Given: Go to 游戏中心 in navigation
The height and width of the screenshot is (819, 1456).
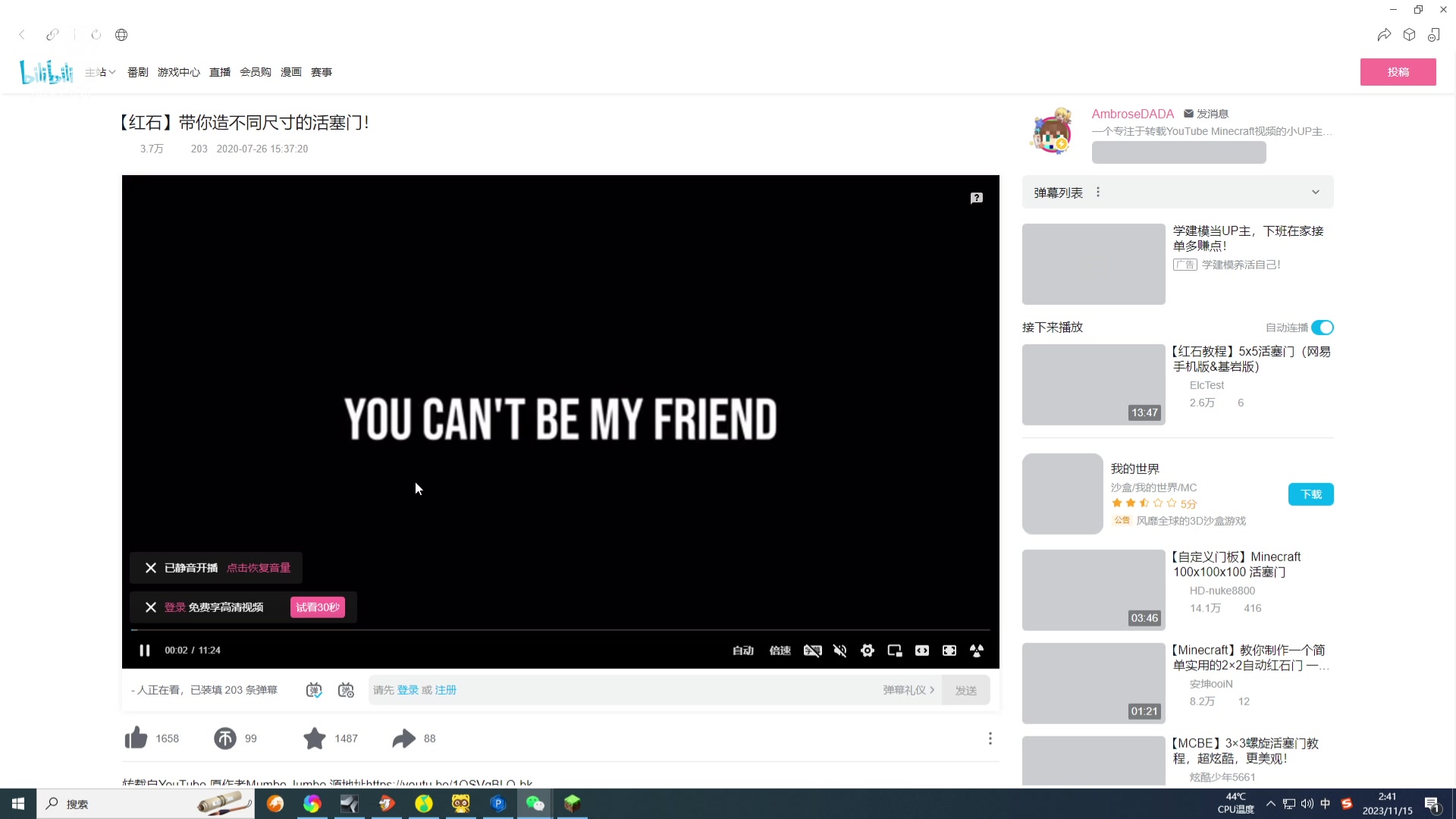Looking at the screenshot, I should coord(178,72).
